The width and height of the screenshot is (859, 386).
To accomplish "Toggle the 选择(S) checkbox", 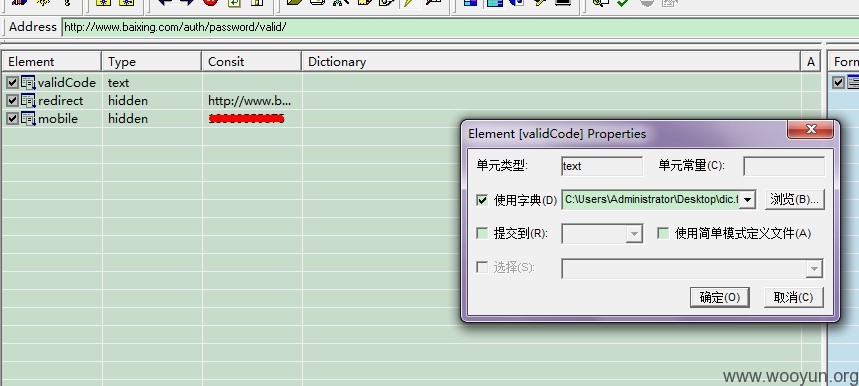I will 482,268.
